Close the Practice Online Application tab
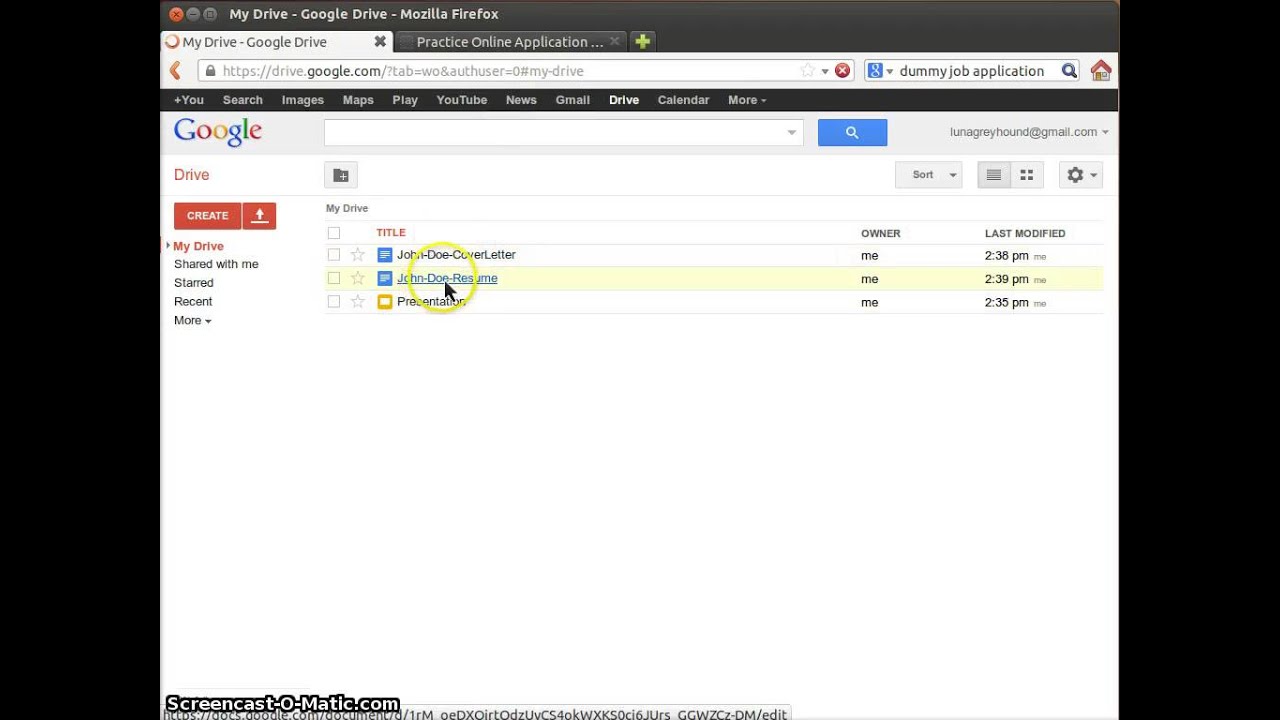 pos(615,41)
